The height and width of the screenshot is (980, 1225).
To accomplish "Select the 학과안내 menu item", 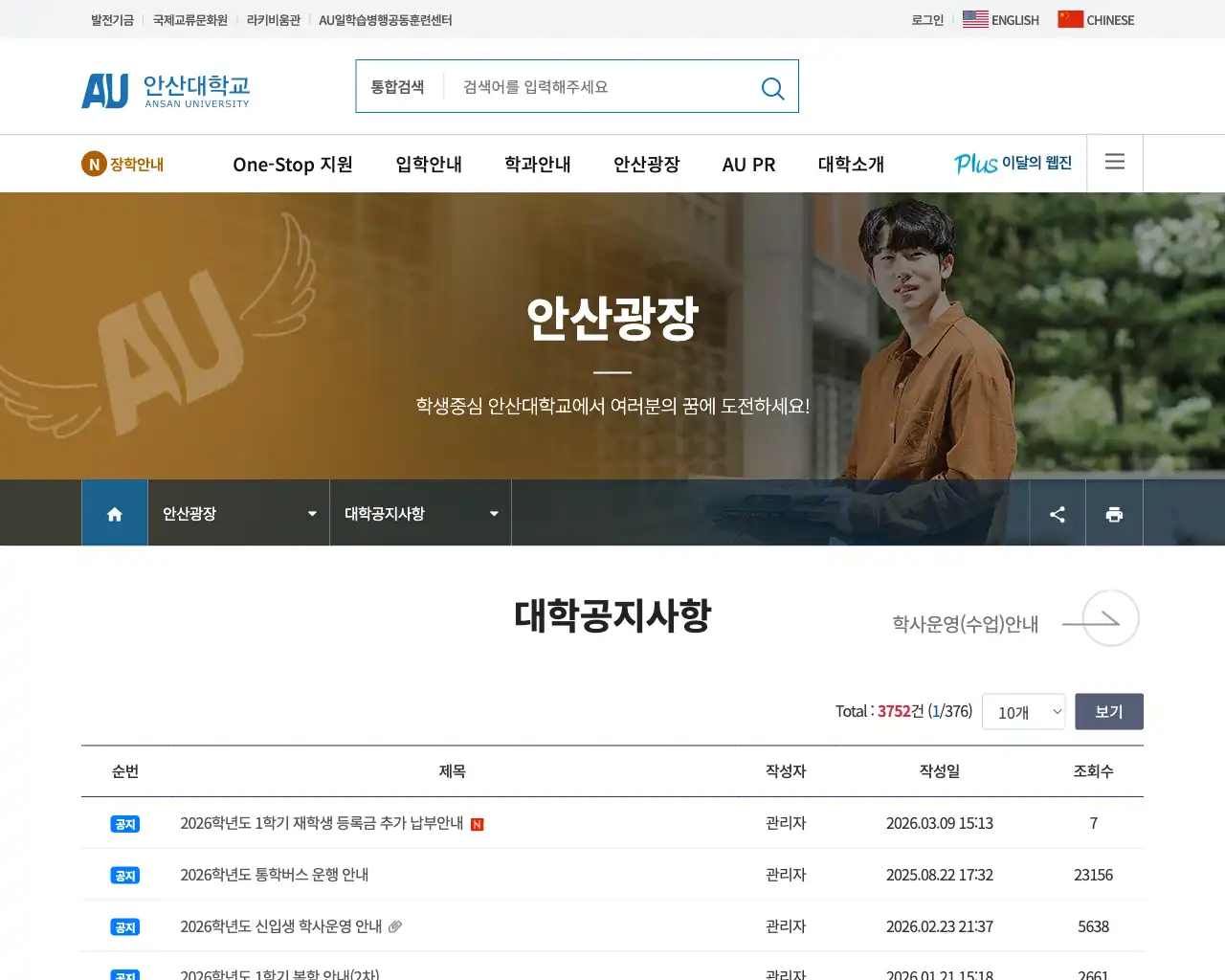I will 537,164.
